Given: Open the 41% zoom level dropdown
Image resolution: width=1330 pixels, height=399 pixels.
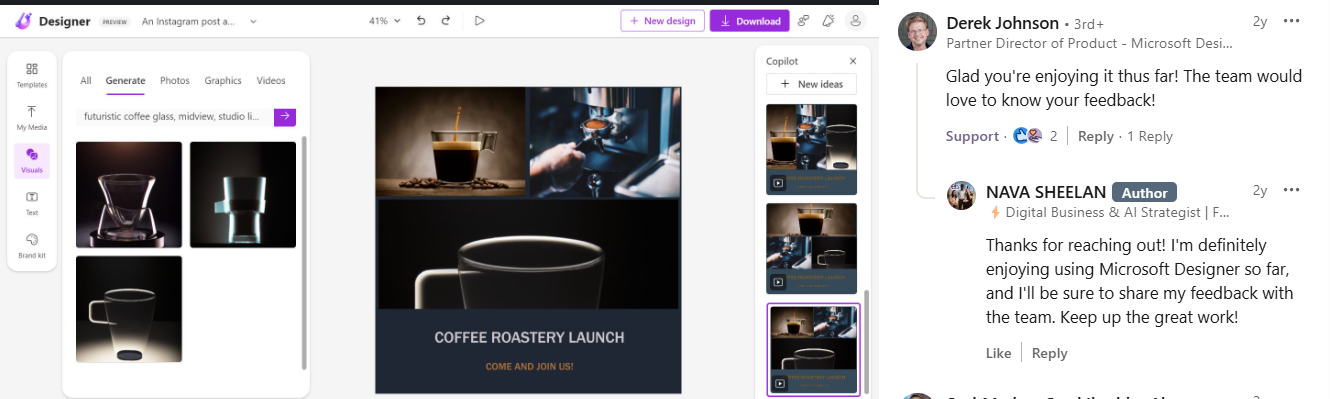Looking at the screenshot, I should click(385, 20).
